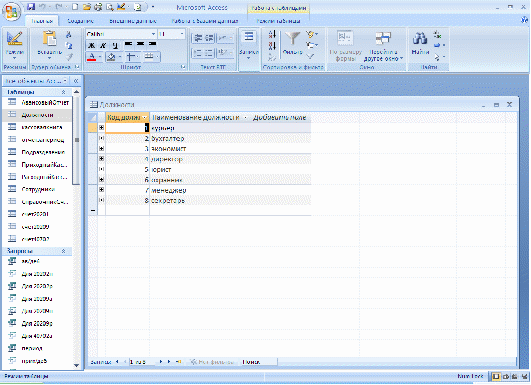This screenshot has height=385, width=531.
Task: Open the Код должн column filter dropdown
Action: coord(145,117)
